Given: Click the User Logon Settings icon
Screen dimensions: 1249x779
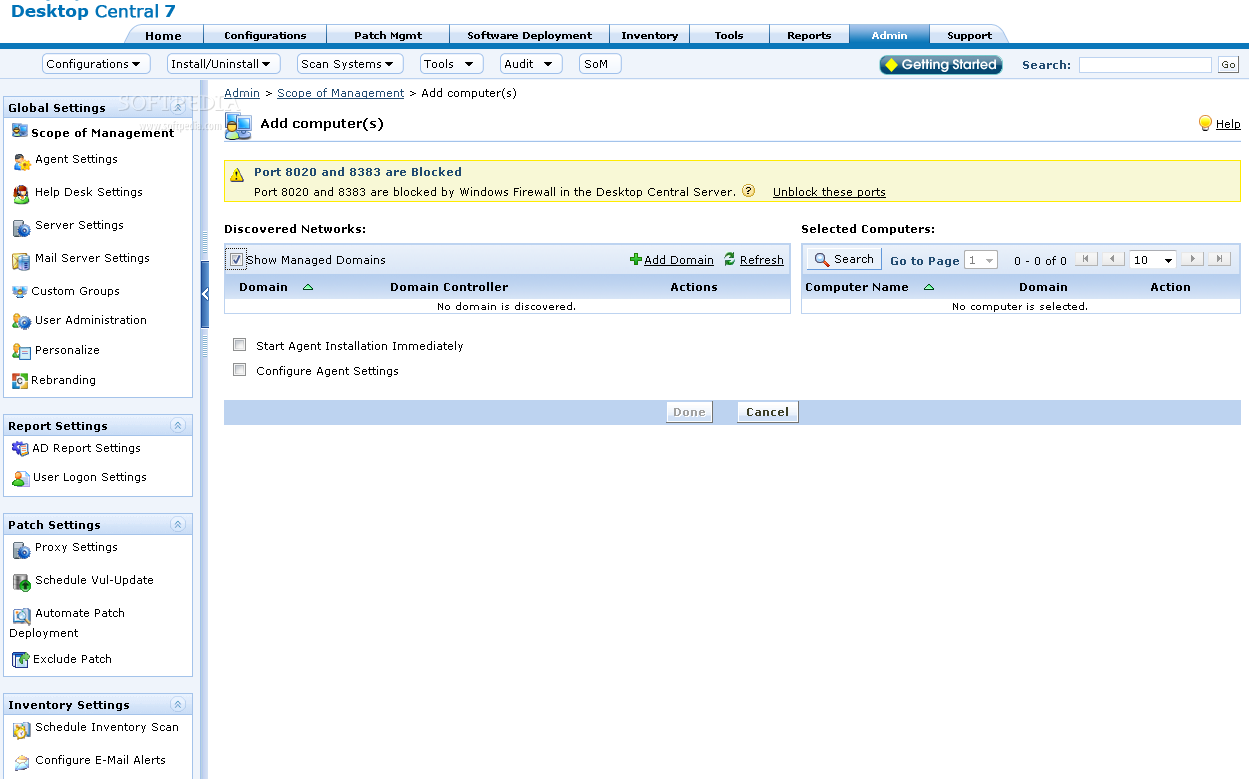Looking at the screenshot, I should tap(21, 479).
